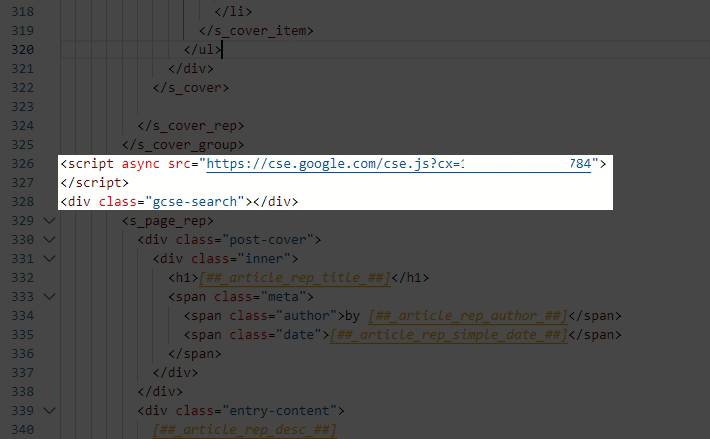Collapse the fold chevron on line 329
Screen dimensions: 710x439
(49, 221)
